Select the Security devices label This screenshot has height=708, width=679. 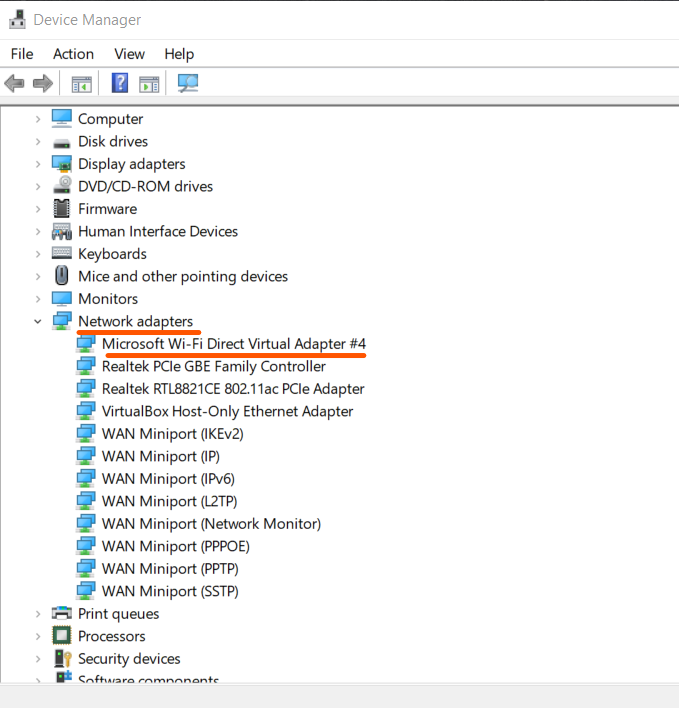coord(129,659)
